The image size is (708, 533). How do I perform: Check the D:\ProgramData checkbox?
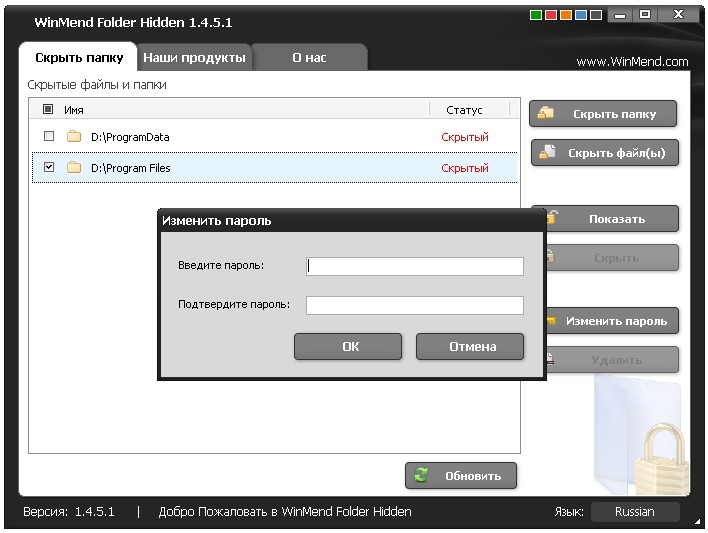pos(49,136)
